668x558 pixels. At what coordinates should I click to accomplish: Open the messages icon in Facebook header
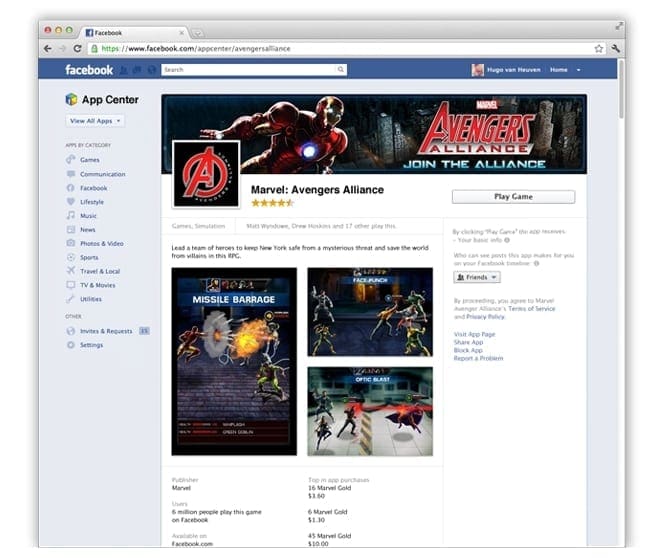[137, 70]
